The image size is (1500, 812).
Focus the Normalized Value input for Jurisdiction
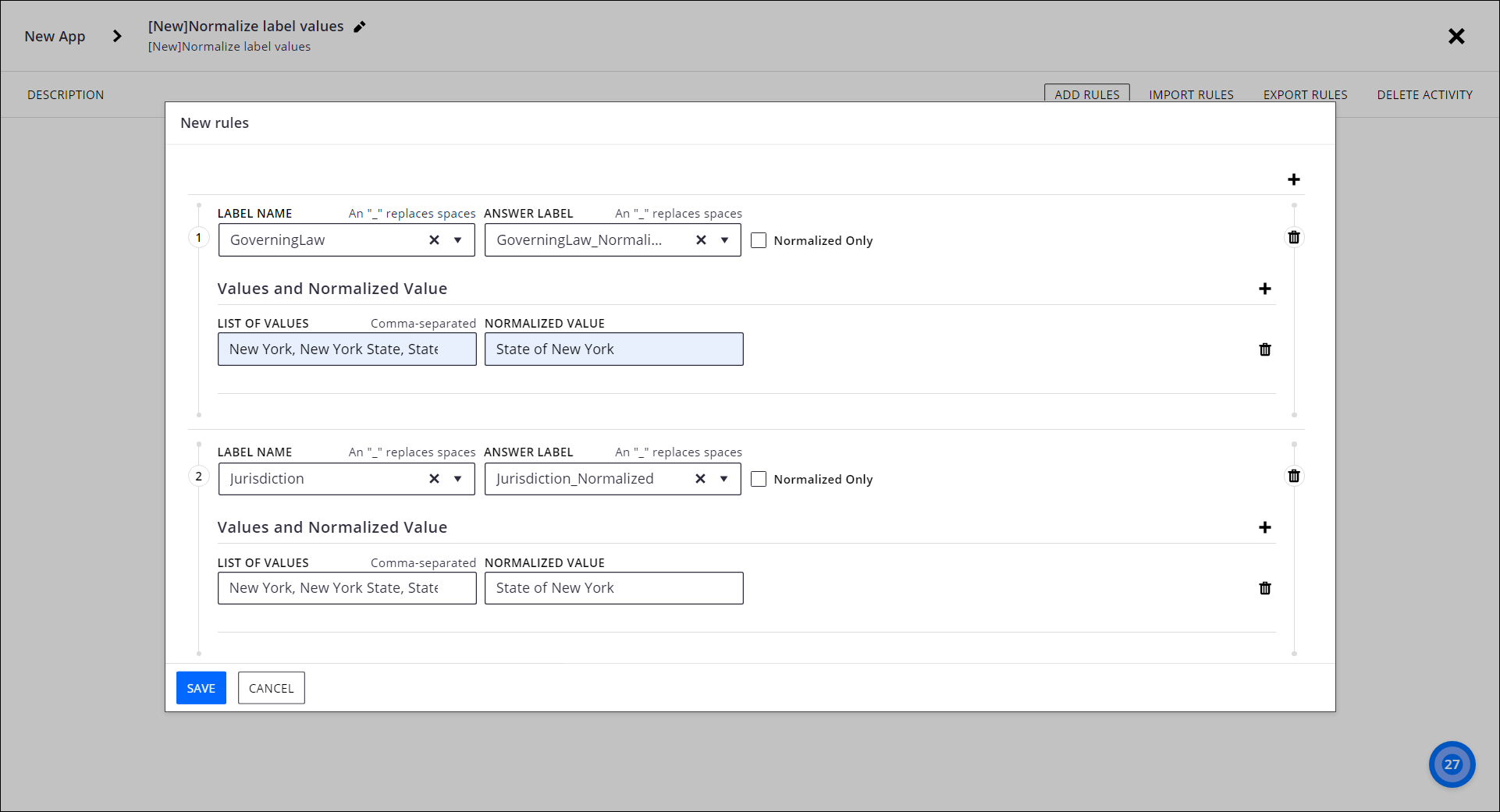pos(613,587)
